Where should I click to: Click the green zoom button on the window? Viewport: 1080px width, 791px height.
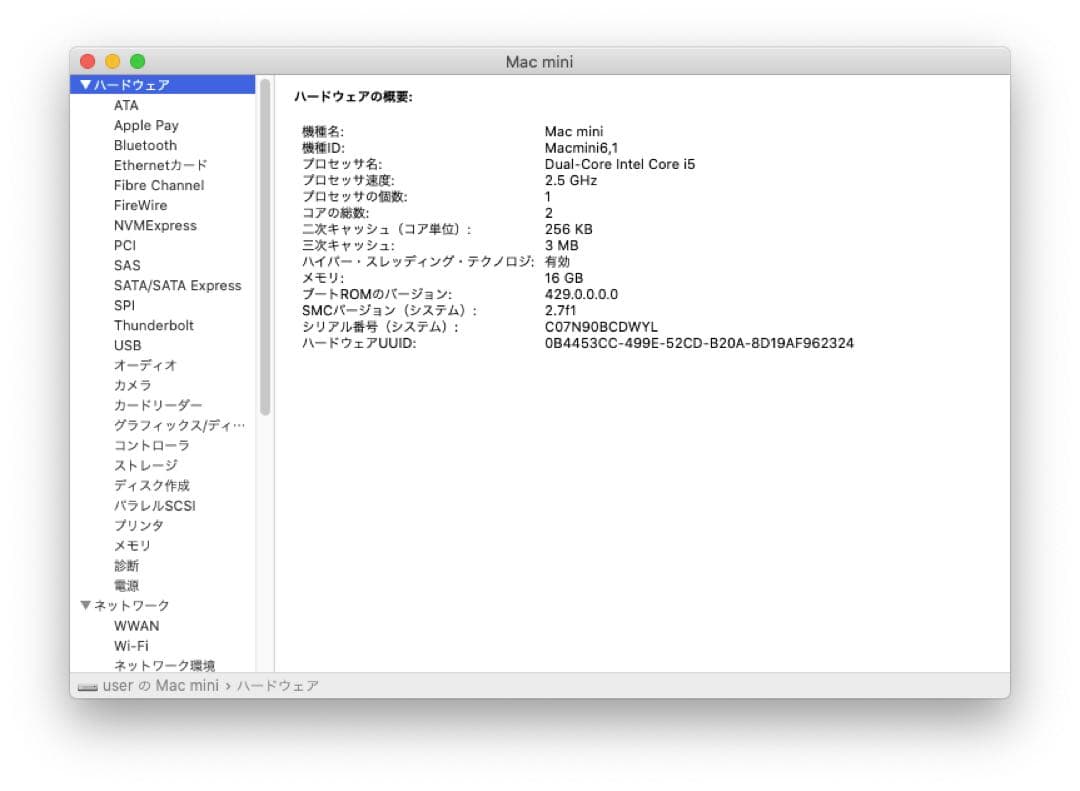click(137, 61)
